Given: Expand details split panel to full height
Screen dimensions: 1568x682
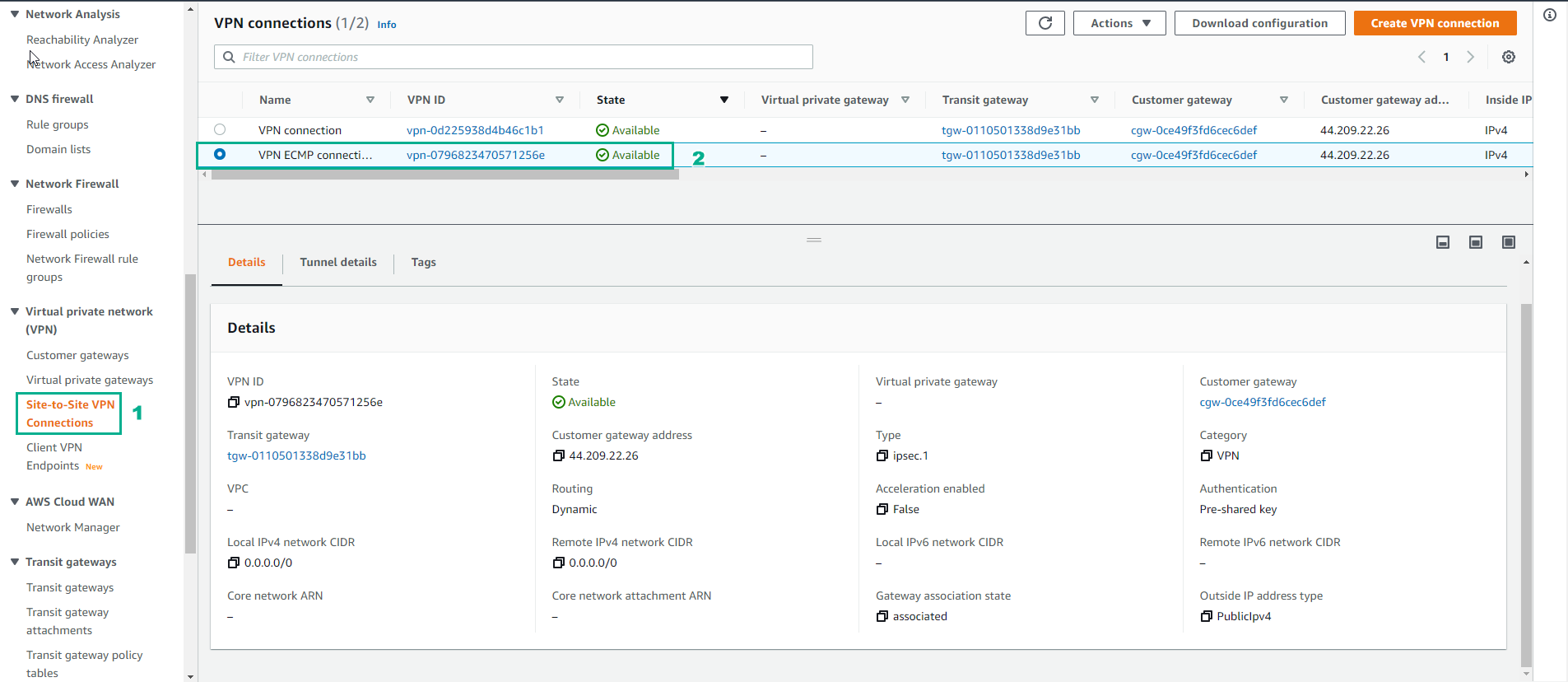Looking at the screenshot, I should pos(1509,242).
